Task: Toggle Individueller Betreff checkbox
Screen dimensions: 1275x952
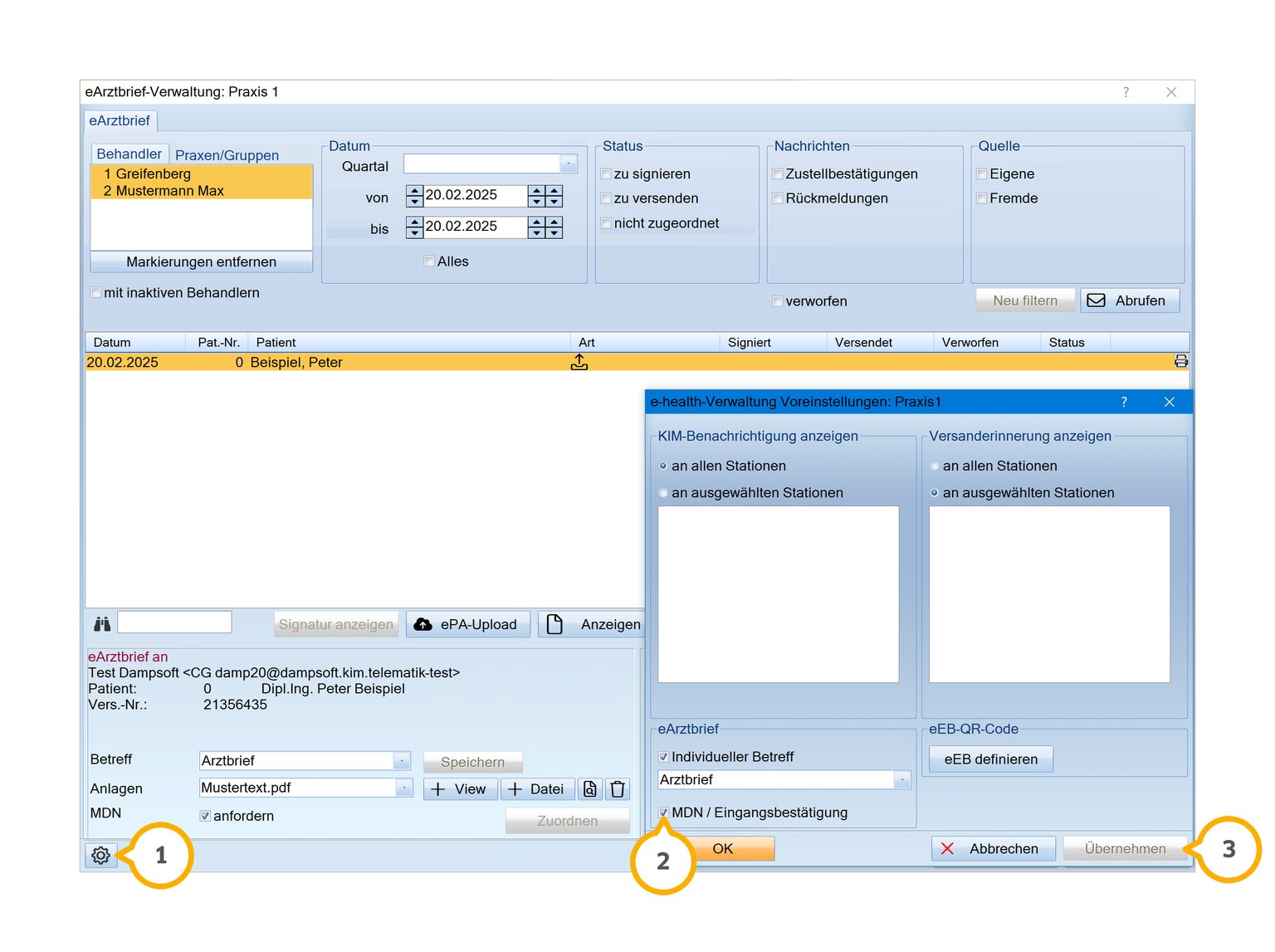Action: pyautogui.click(x=663, y=757)
